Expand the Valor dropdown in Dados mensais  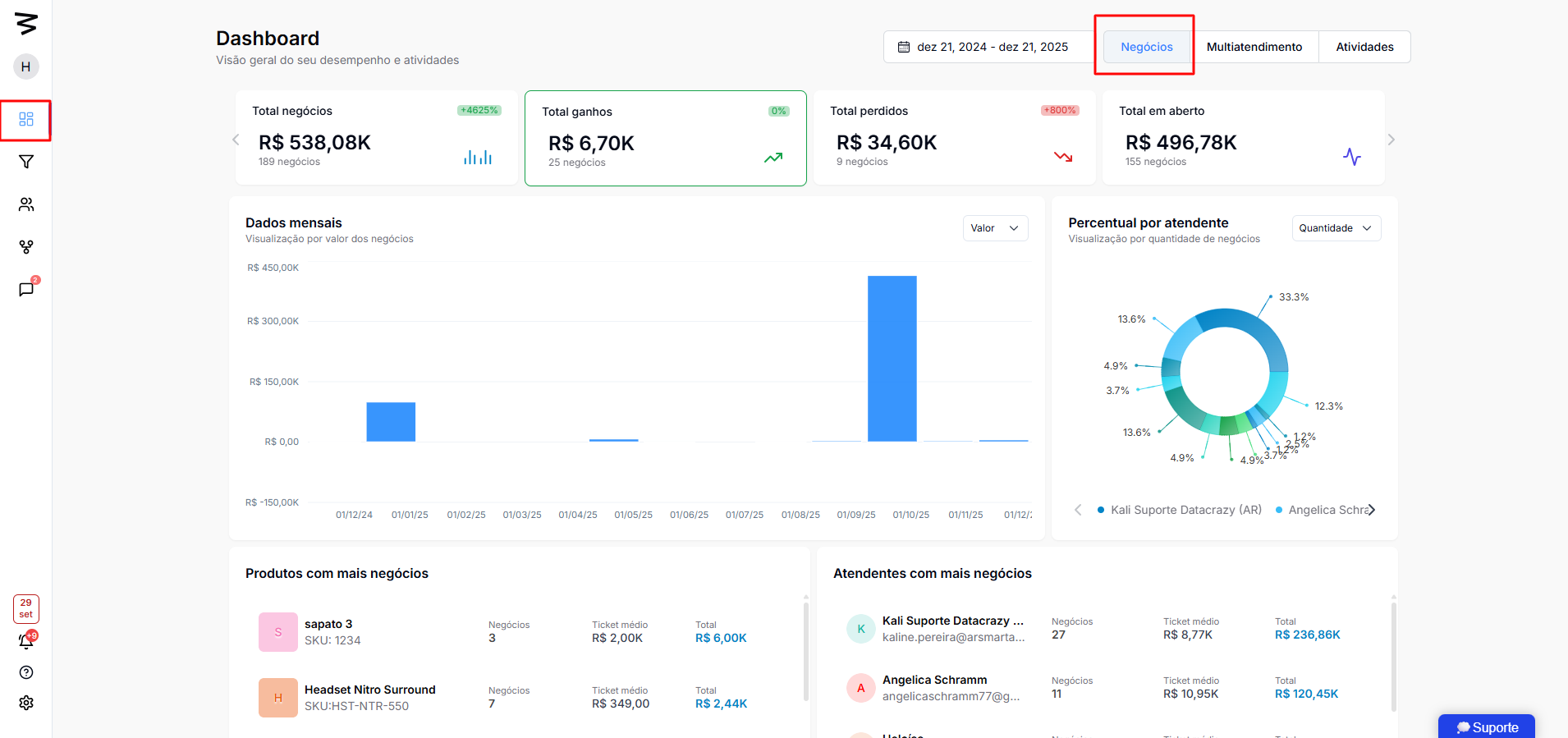[x=995, y=228]
